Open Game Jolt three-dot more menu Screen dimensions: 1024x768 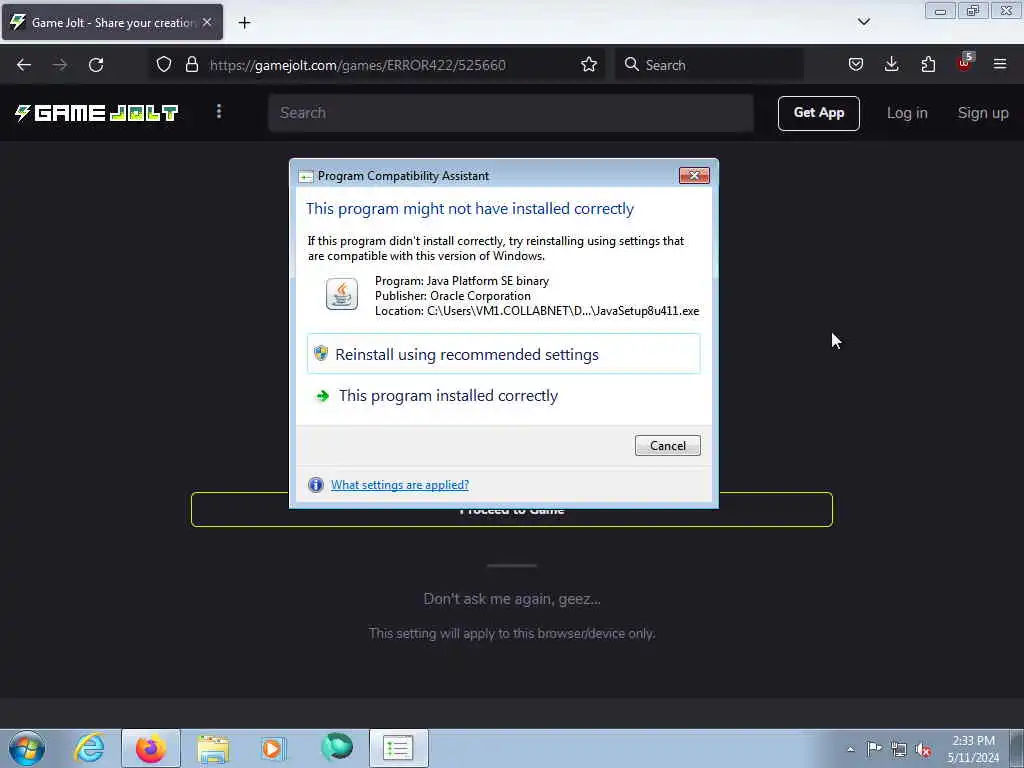click(x=219, y=112)
